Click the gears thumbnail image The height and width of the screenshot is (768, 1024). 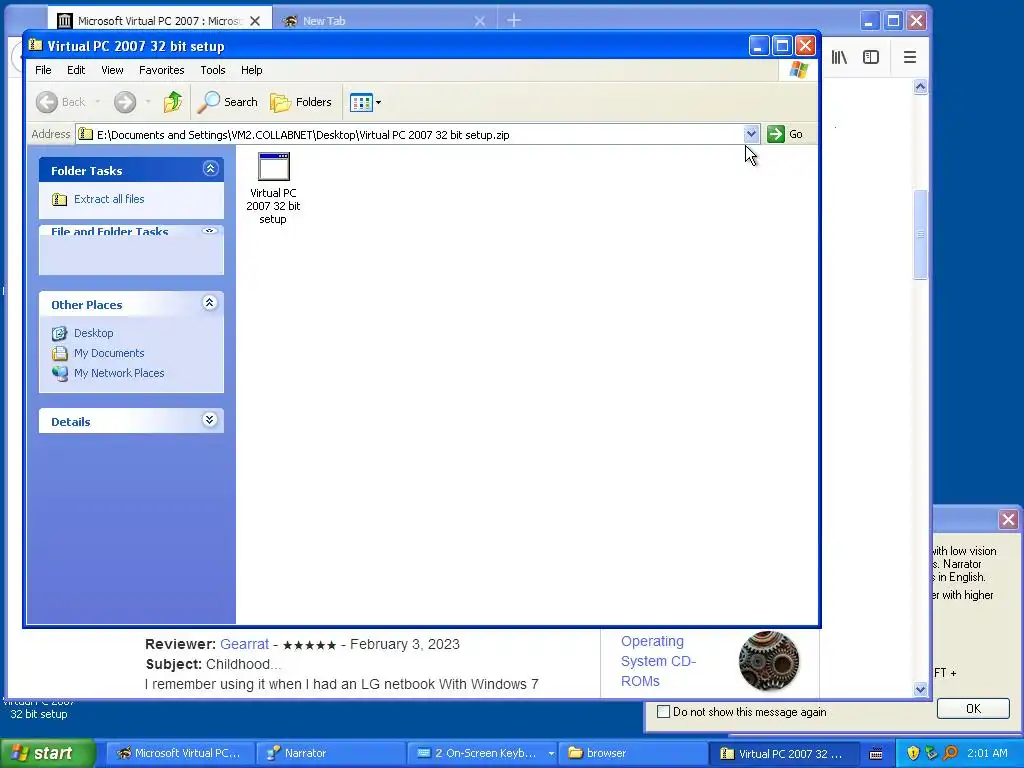tap(769, 661)
